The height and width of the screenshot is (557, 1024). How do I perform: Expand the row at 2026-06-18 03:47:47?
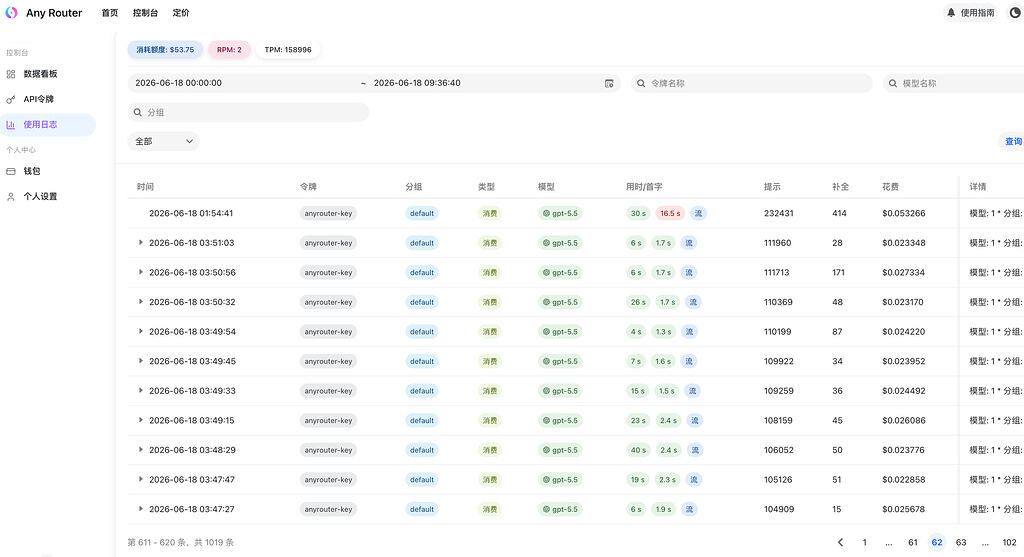(x=140, y=479)
